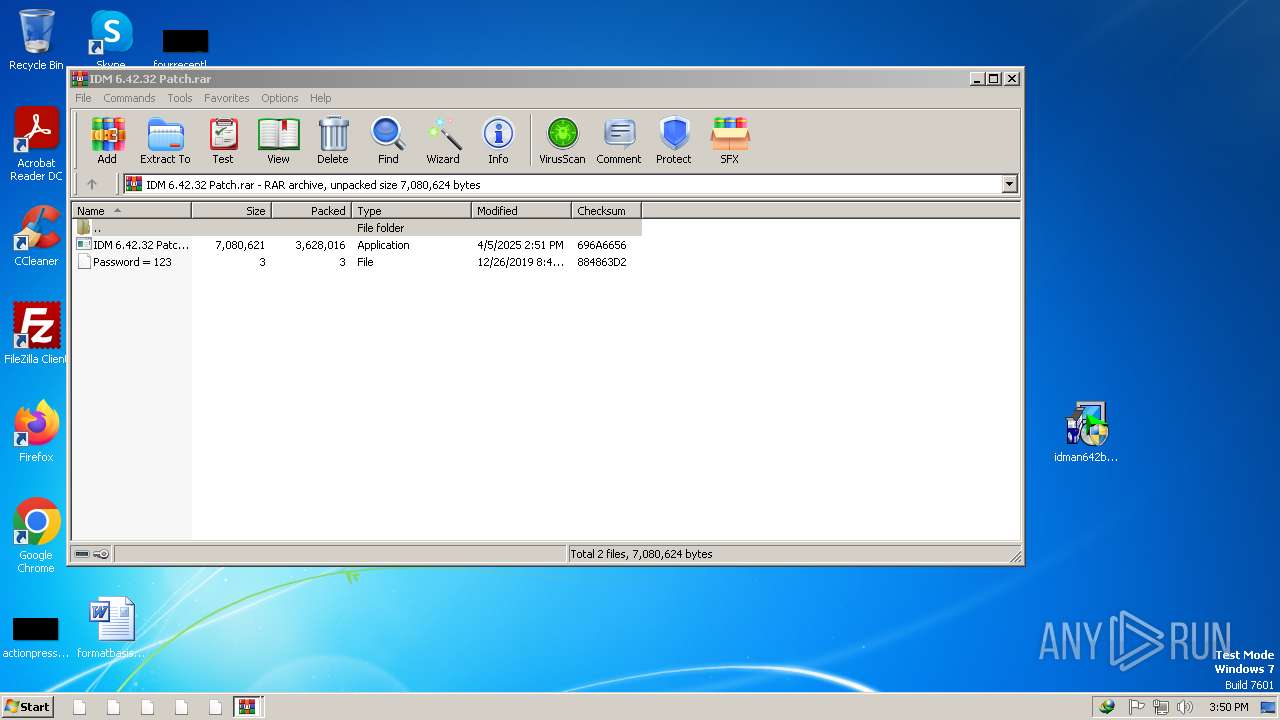Image resolution: width=1280 pixels, height=720 pixels.
Task: Select the parent folder '..' row
Action: pos(356,228)
